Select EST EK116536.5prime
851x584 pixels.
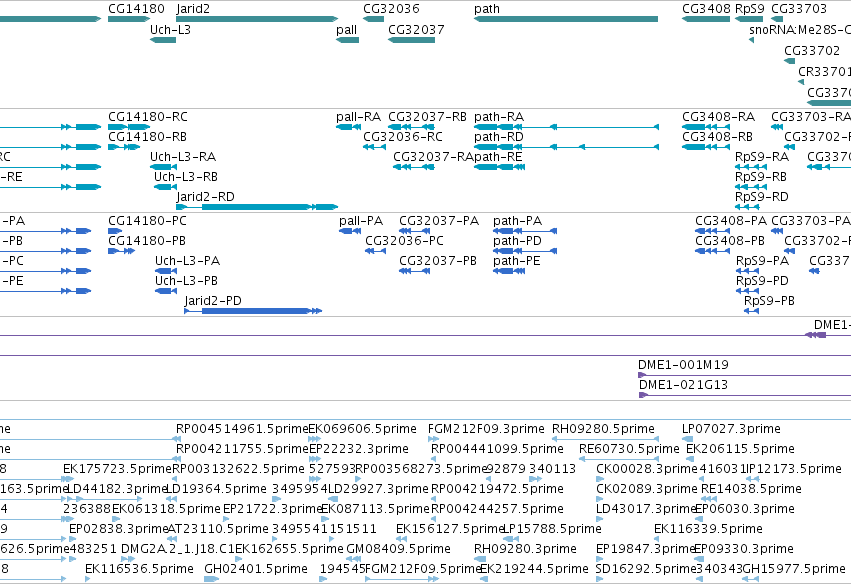tap(139, 569)
